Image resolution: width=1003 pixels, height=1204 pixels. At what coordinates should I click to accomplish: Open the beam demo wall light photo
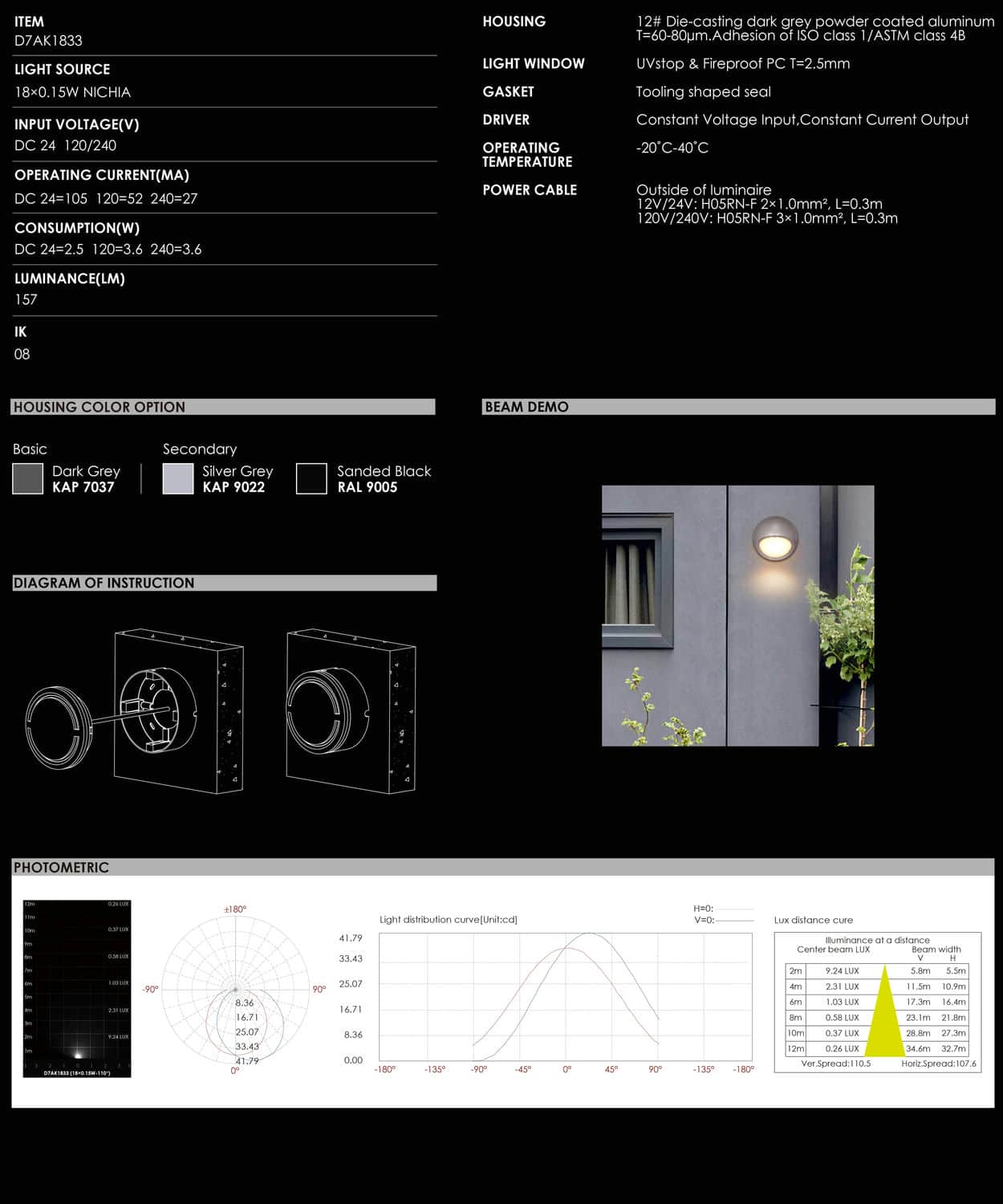tap(737, 616)
